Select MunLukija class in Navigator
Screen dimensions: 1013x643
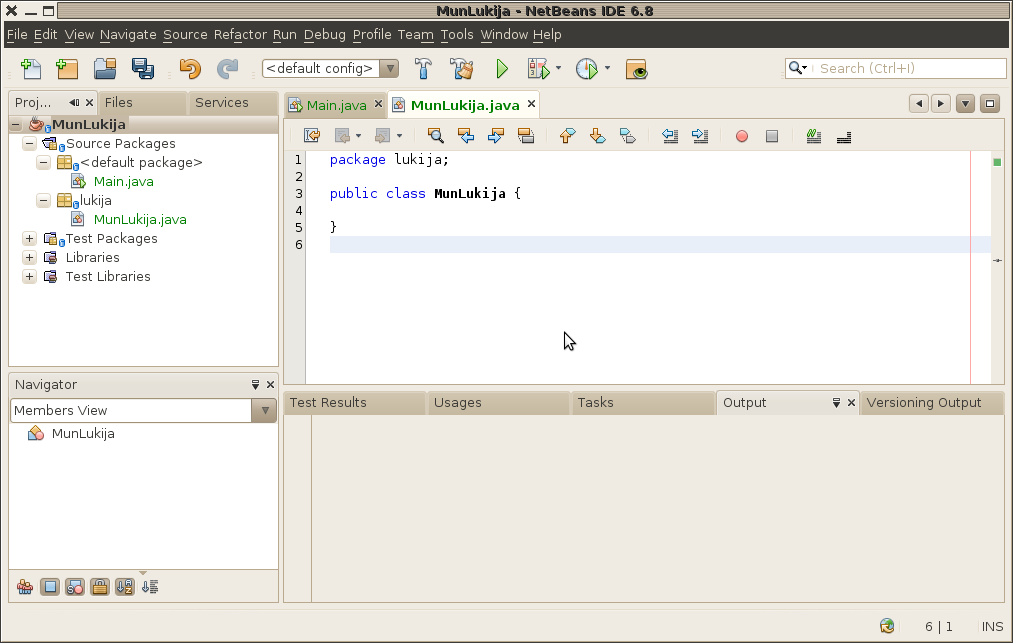coord(83,434)
